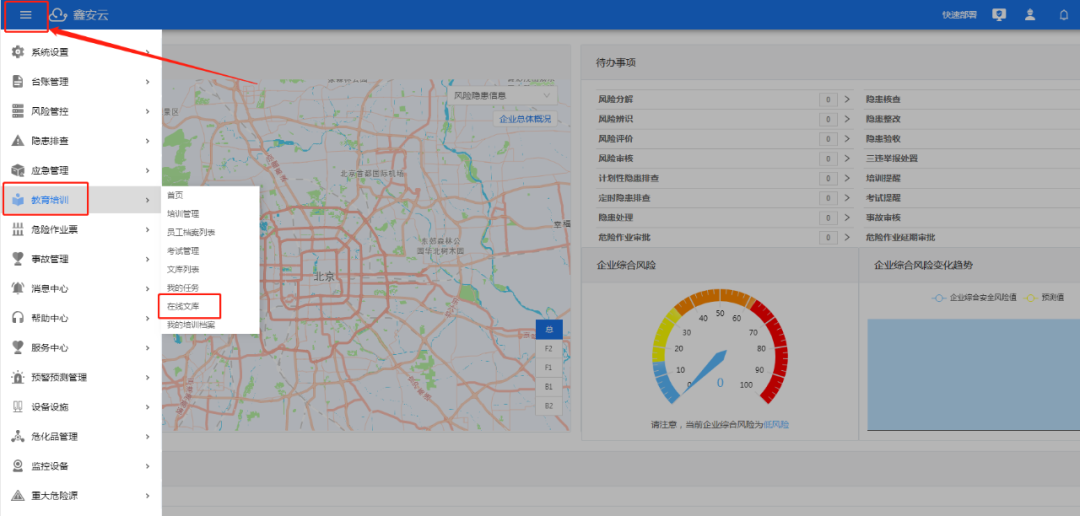This screenshot has height=516, width=1080.
Task: Select 在线文库 from submenu
Action: click(184, 306)
